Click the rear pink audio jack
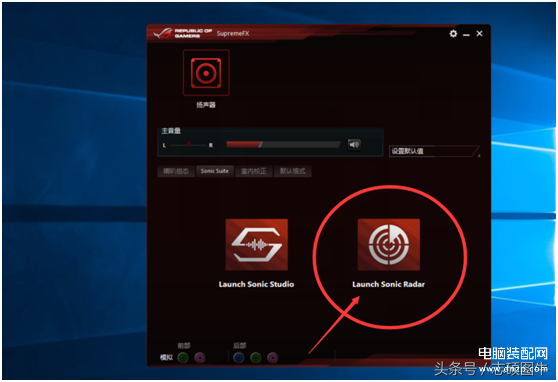Screen dimensions: 558x382 (273, 357)
